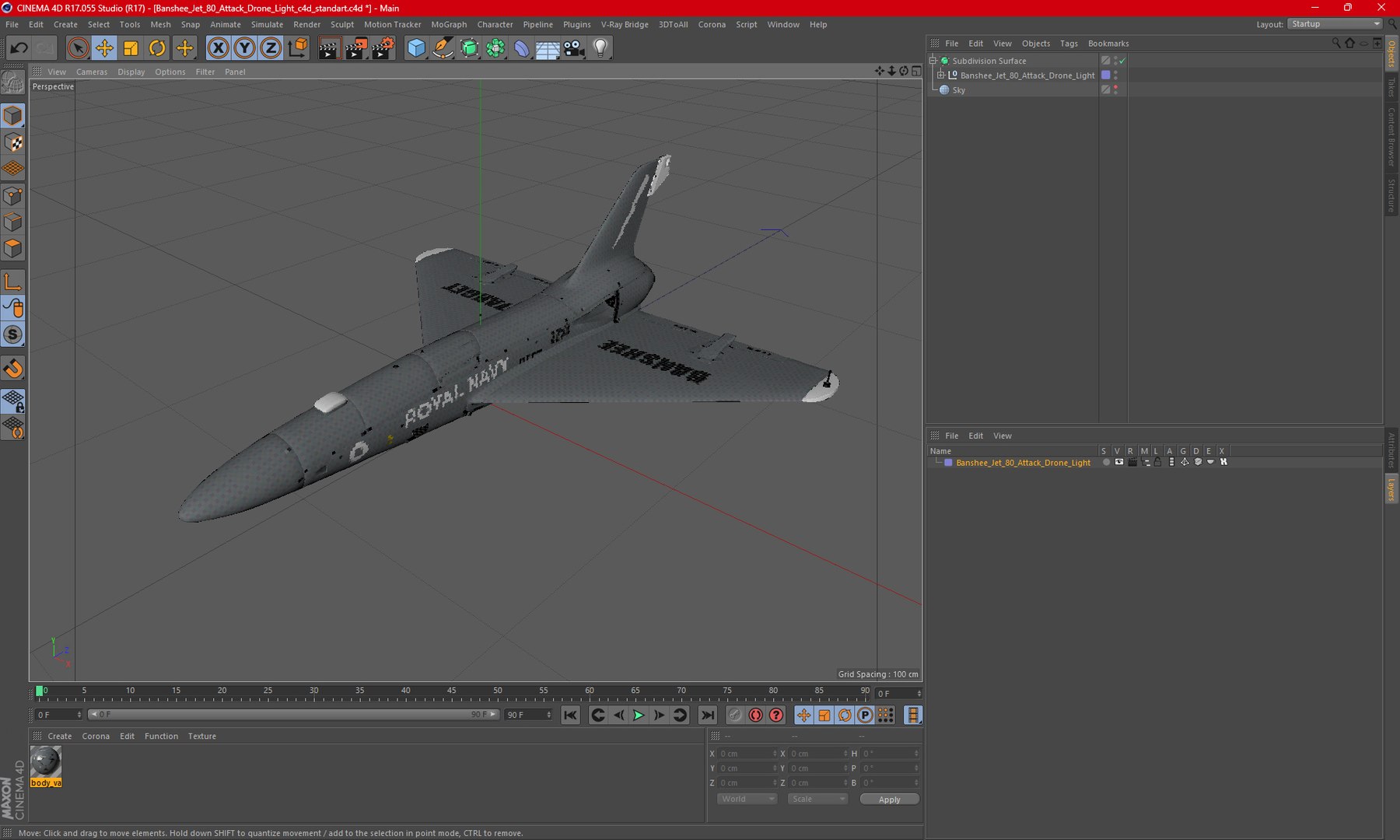This screenshot has width=1400, height=840.
Task: Open the Render menu
Action: pos(306,24)
